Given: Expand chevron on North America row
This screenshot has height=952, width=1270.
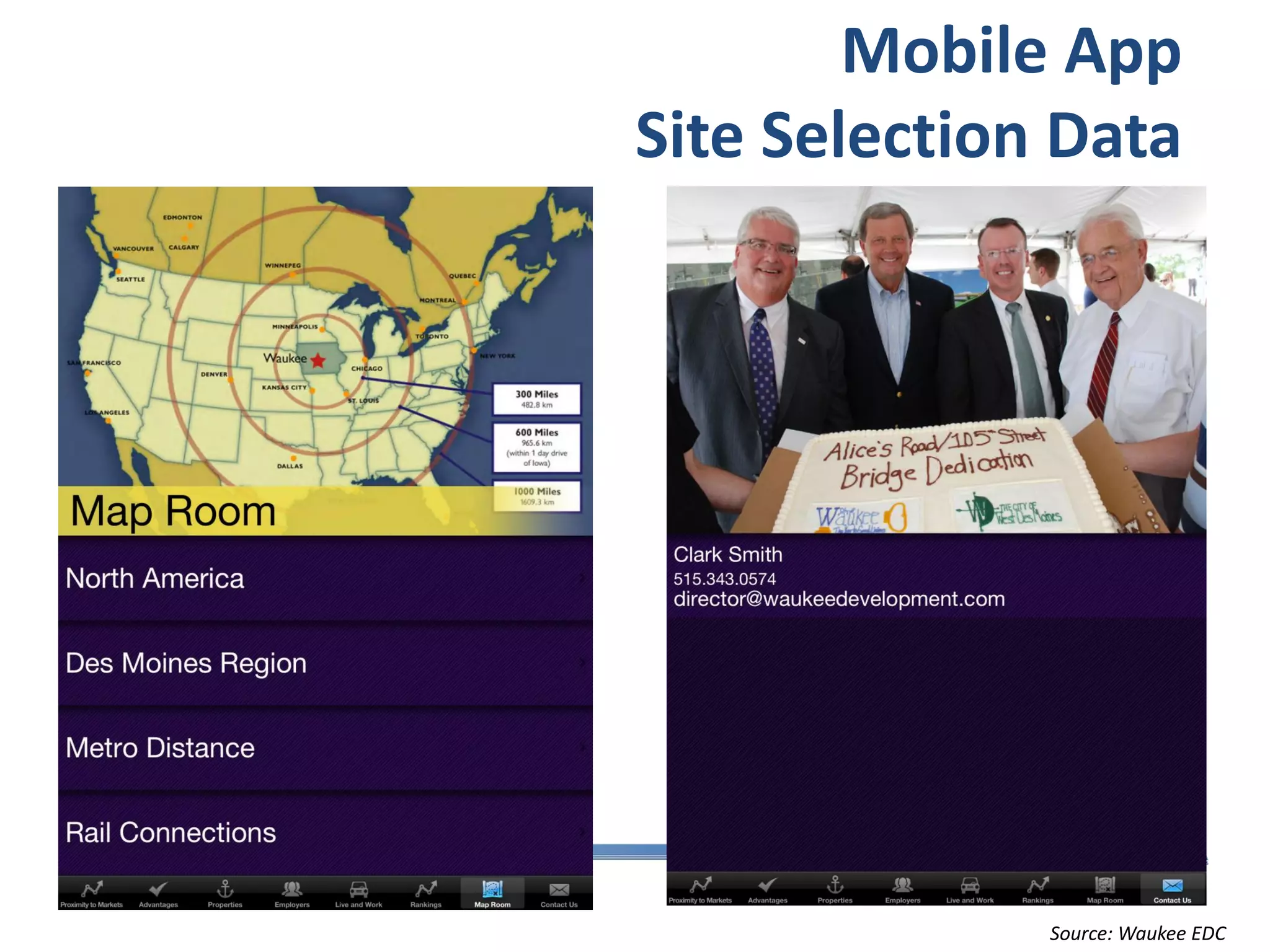Looking at the screenshot, I should pyautogui.click(x=582, y=579).
